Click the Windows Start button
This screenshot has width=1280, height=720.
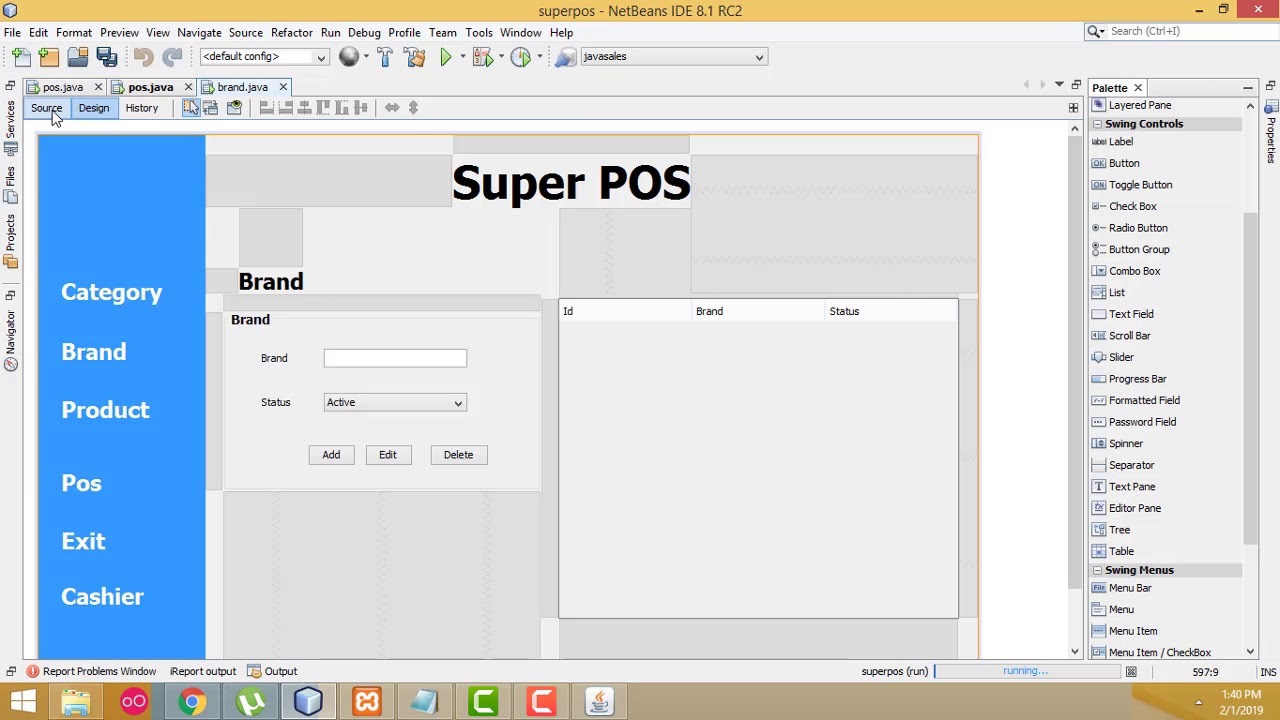click(22, 701)
